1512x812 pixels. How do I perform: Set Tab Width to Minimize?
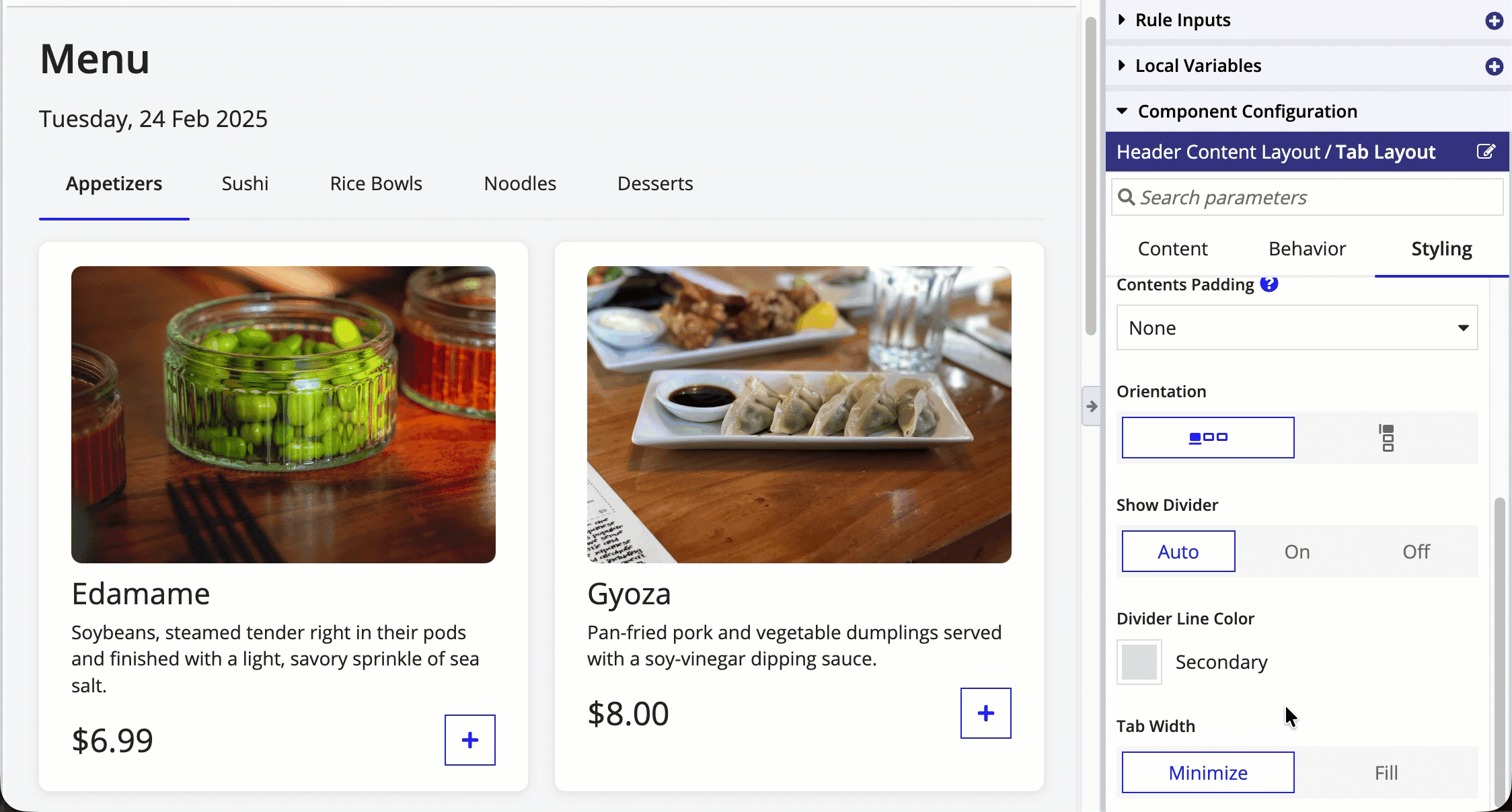(1208, 772)
